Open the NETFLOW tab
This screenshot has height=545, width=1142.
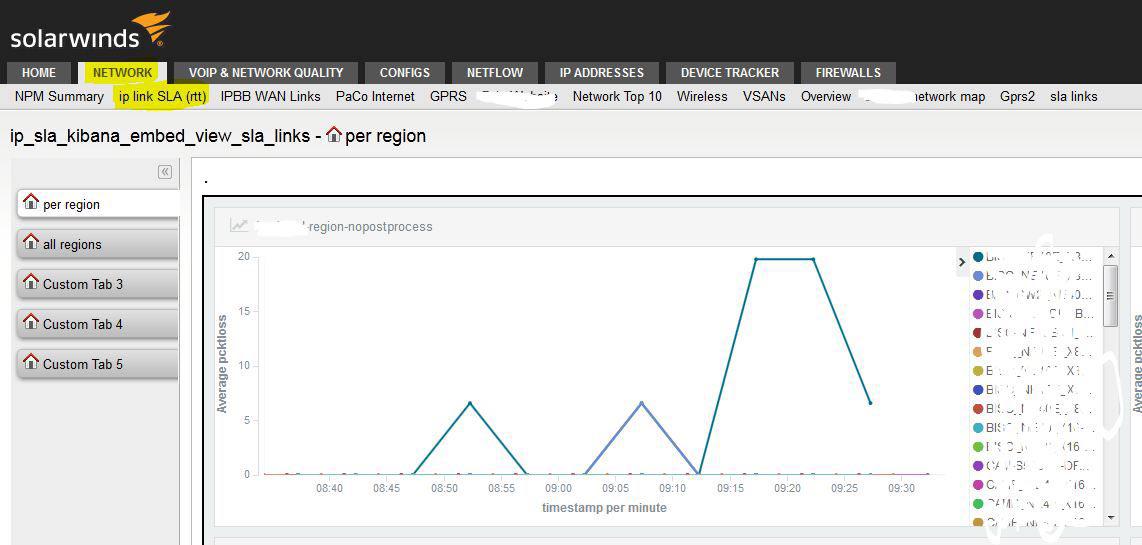pos(495,73)
